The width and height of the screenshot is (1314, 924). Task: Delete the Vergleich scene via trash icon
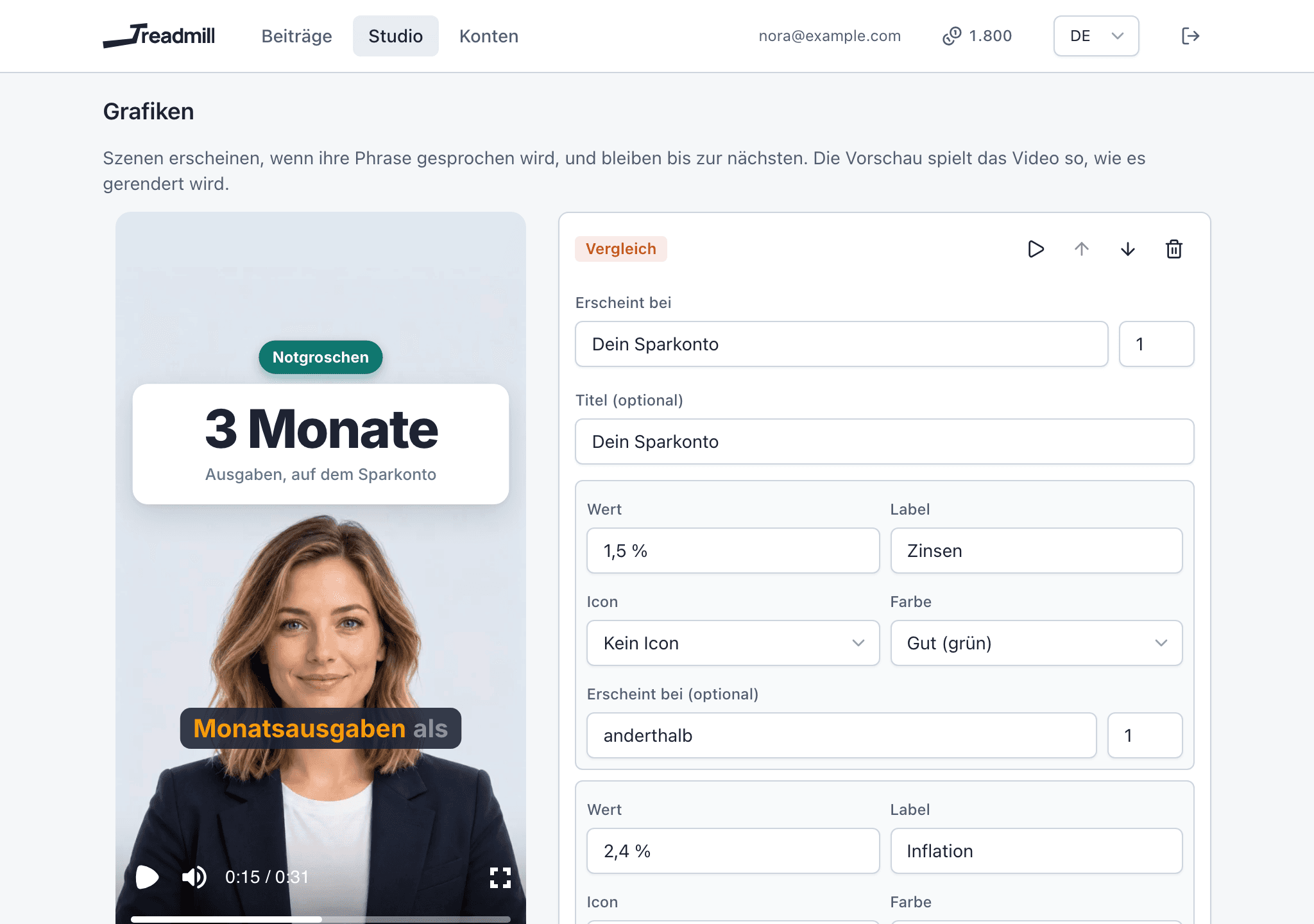(x=1174, y=249)
